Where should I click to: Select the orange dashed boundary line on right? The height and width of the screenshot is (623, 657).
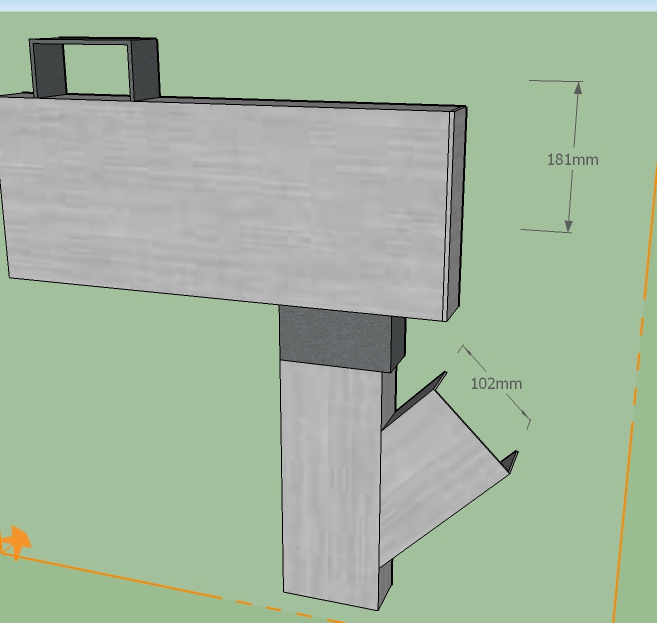coord(630,440)
